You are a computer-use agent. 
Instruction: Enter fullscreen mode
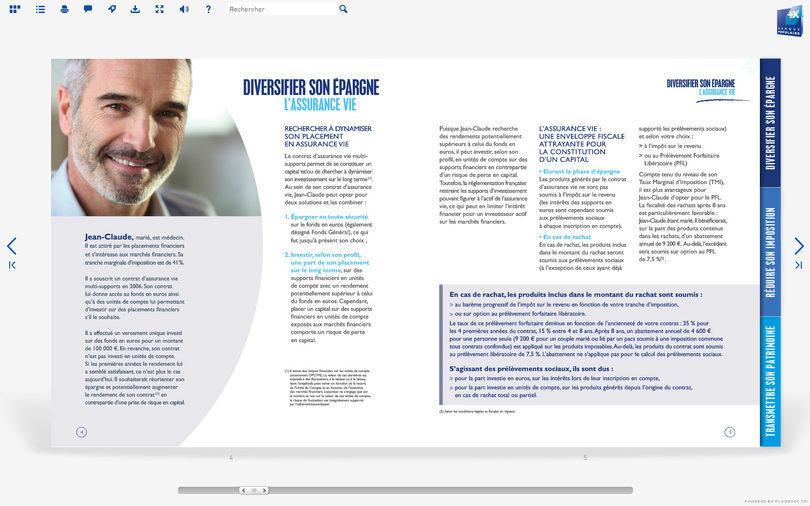click(160, 9)
